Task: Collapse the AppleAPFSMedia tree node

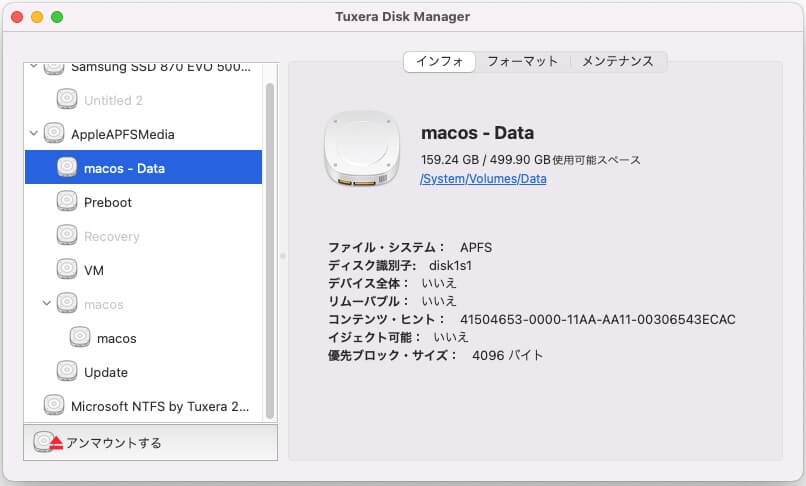Action: [x=34, y=134]
